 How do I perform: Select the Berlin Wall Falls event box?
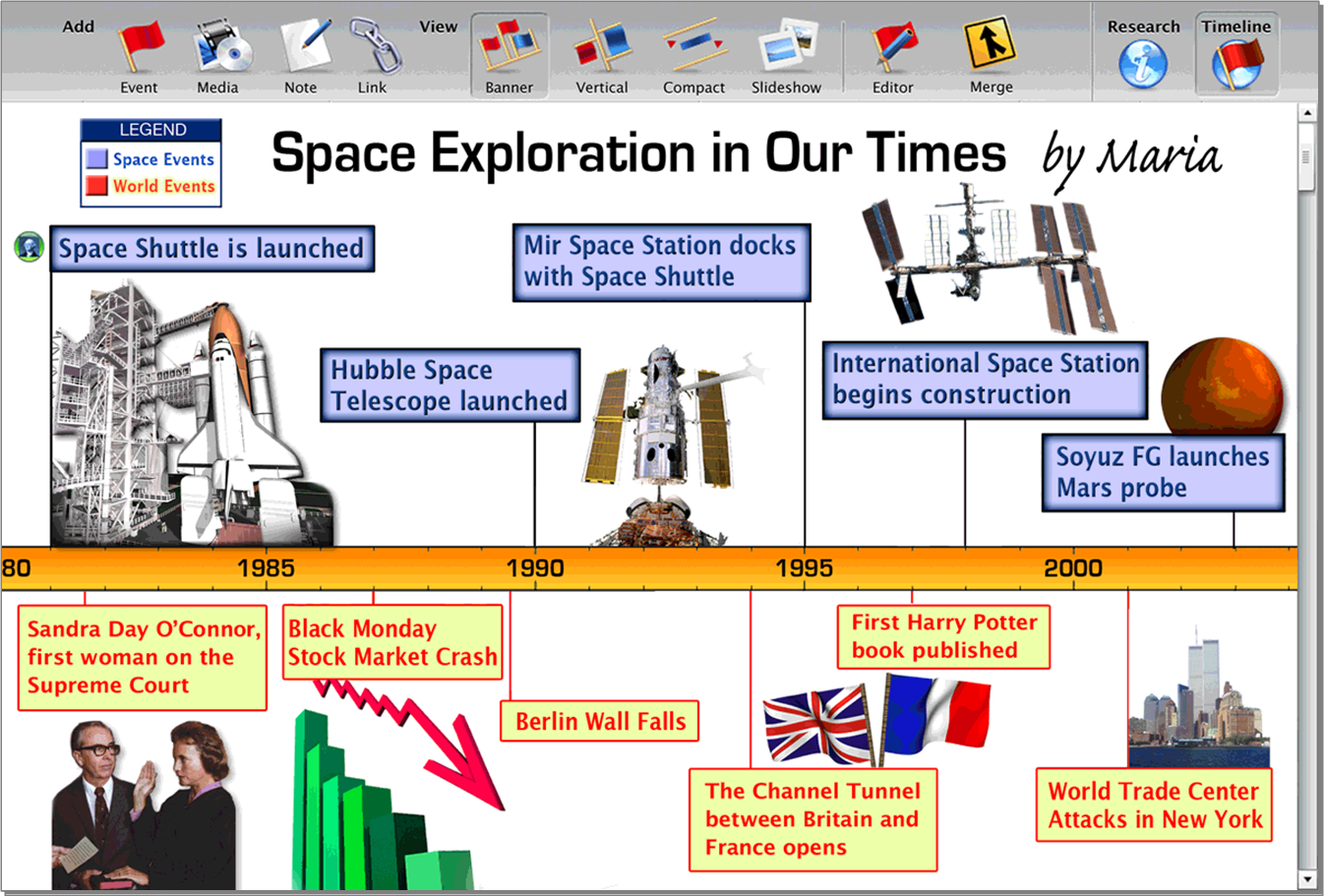coord(600,721)
